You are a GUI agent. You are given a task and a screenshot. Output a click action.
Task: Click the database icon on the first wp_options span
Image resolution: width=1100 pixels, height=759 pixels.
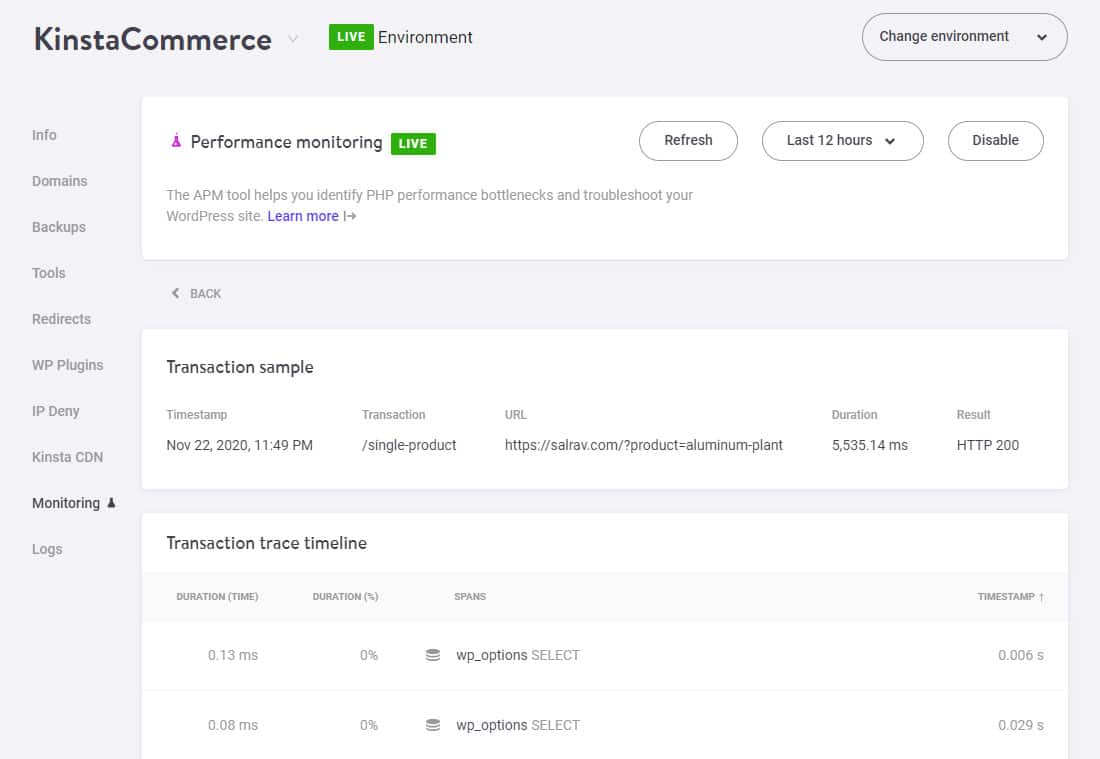click(x=434, y=654)
